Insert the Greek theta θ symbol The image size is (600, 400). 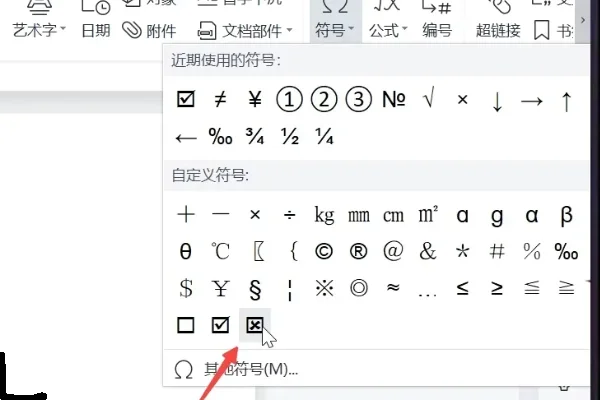pos(186,251)
